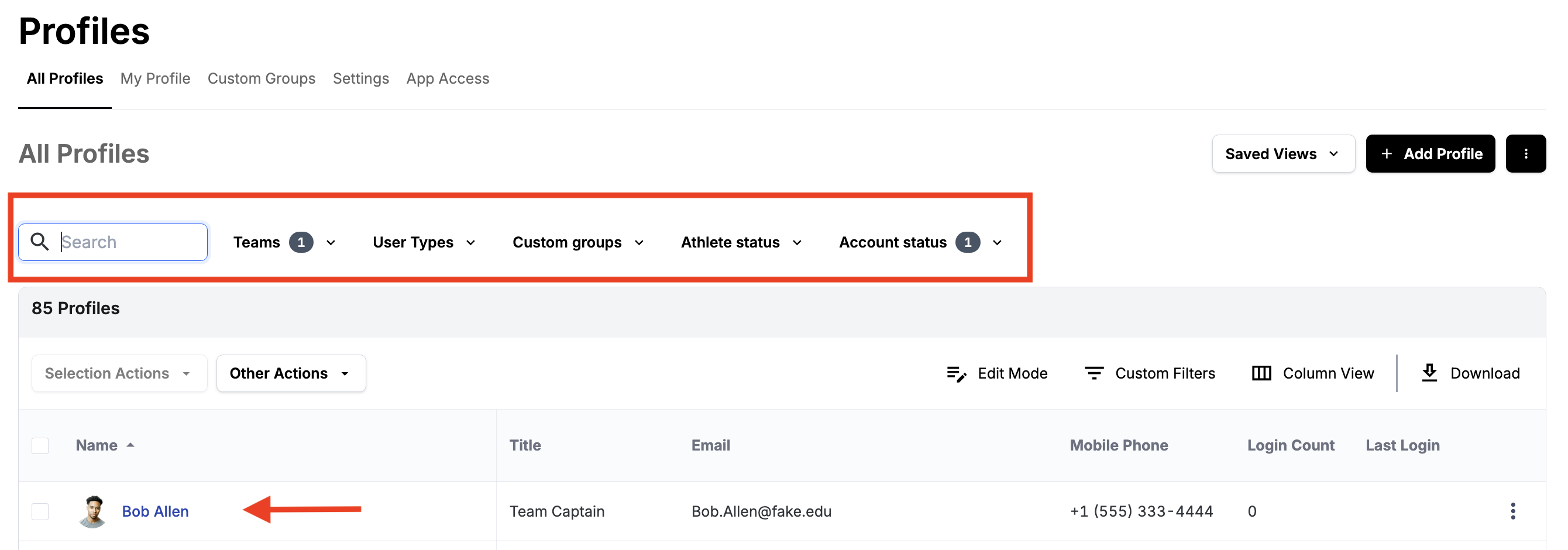Open Bob Allen's profile link
Screen dimensions: 1568x550
pyautogui.click(x=155, y=511)
